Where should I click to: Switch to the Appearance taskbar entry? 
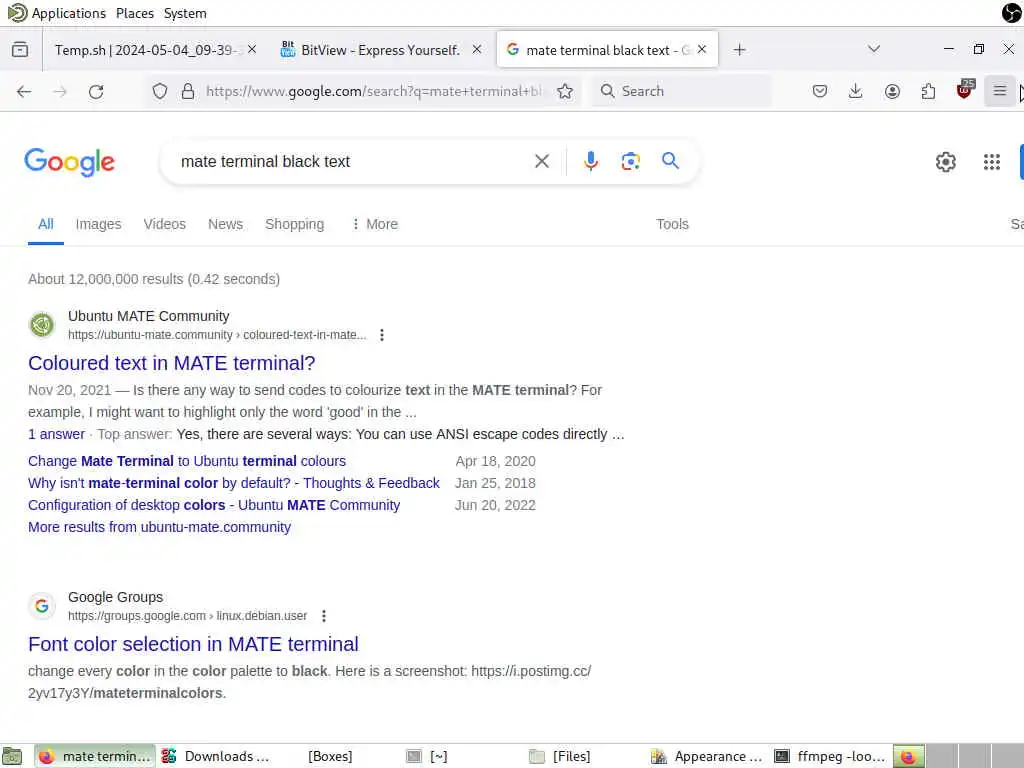point(707,756)
